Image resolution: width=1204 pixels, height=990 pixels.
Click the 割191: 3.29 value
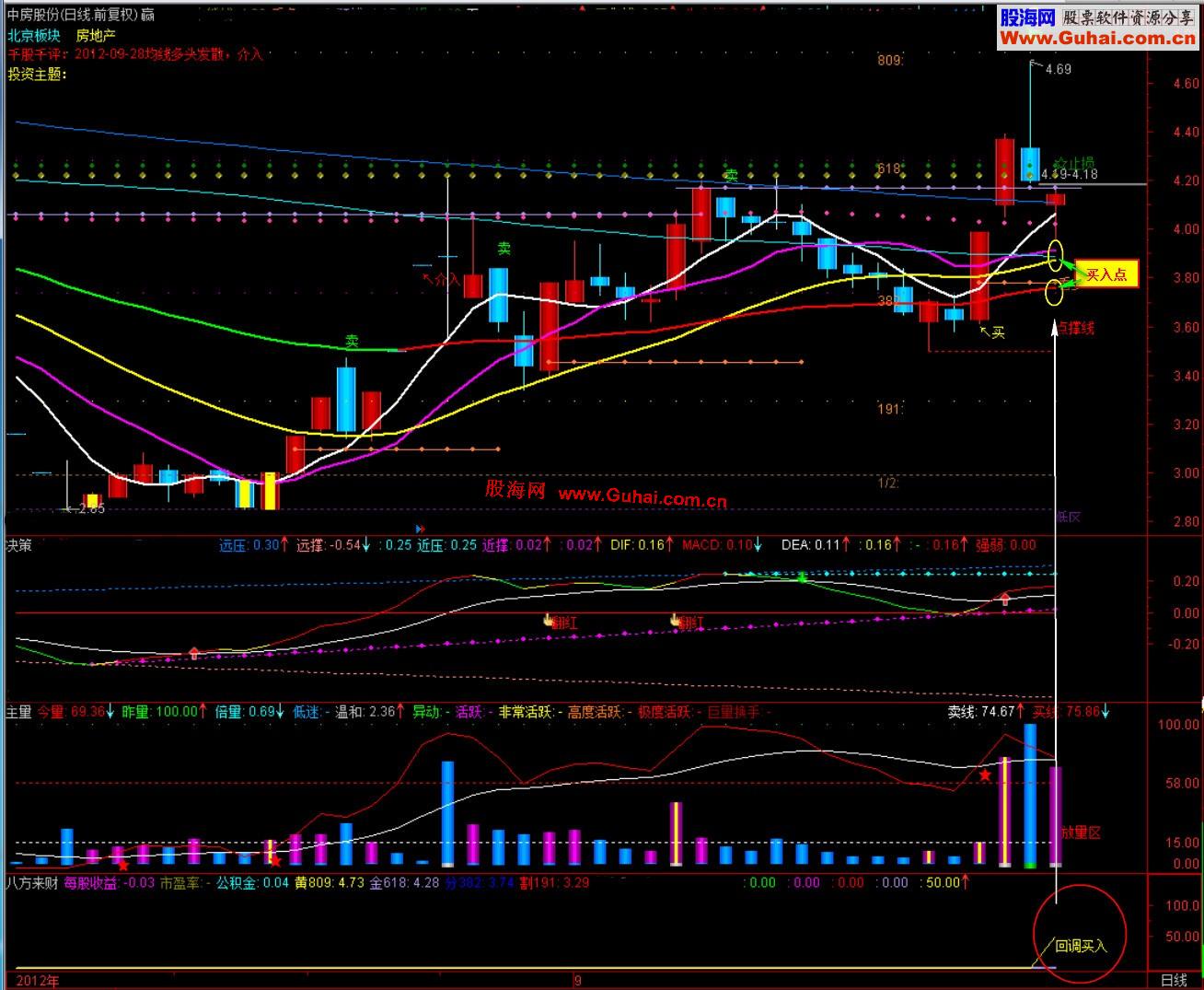(554, 882)
